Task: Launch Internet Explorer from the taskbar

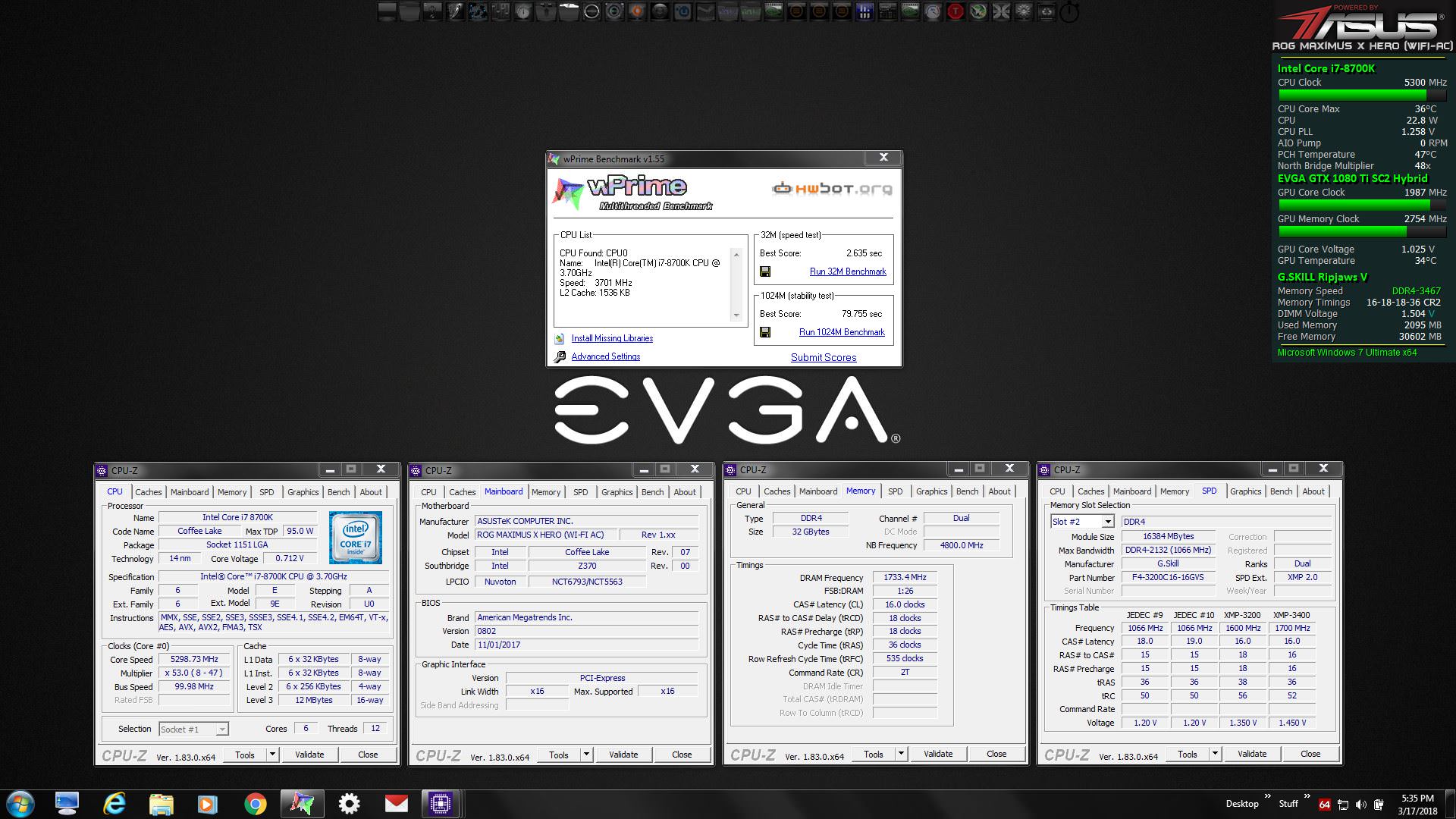Action: [x=114, y=804]
